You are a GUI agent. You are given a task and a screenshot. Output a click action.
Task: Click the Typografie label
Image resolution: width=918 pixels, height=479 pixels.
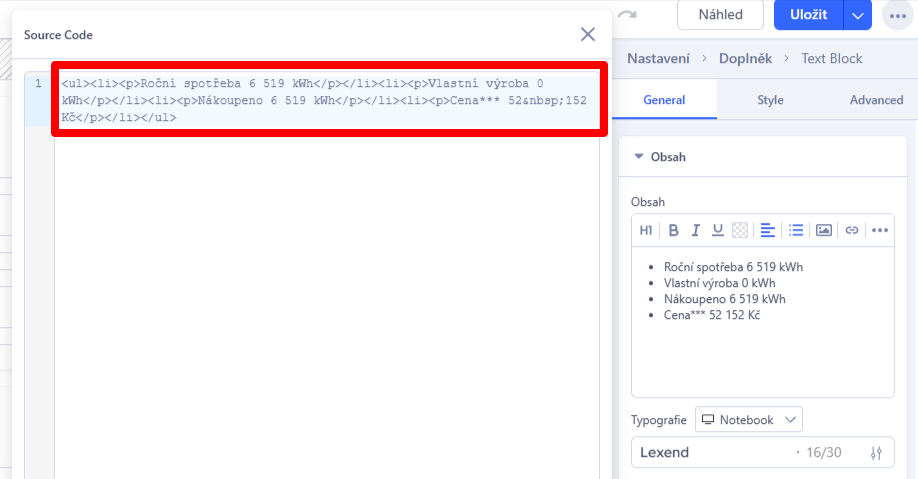[658, 420]
